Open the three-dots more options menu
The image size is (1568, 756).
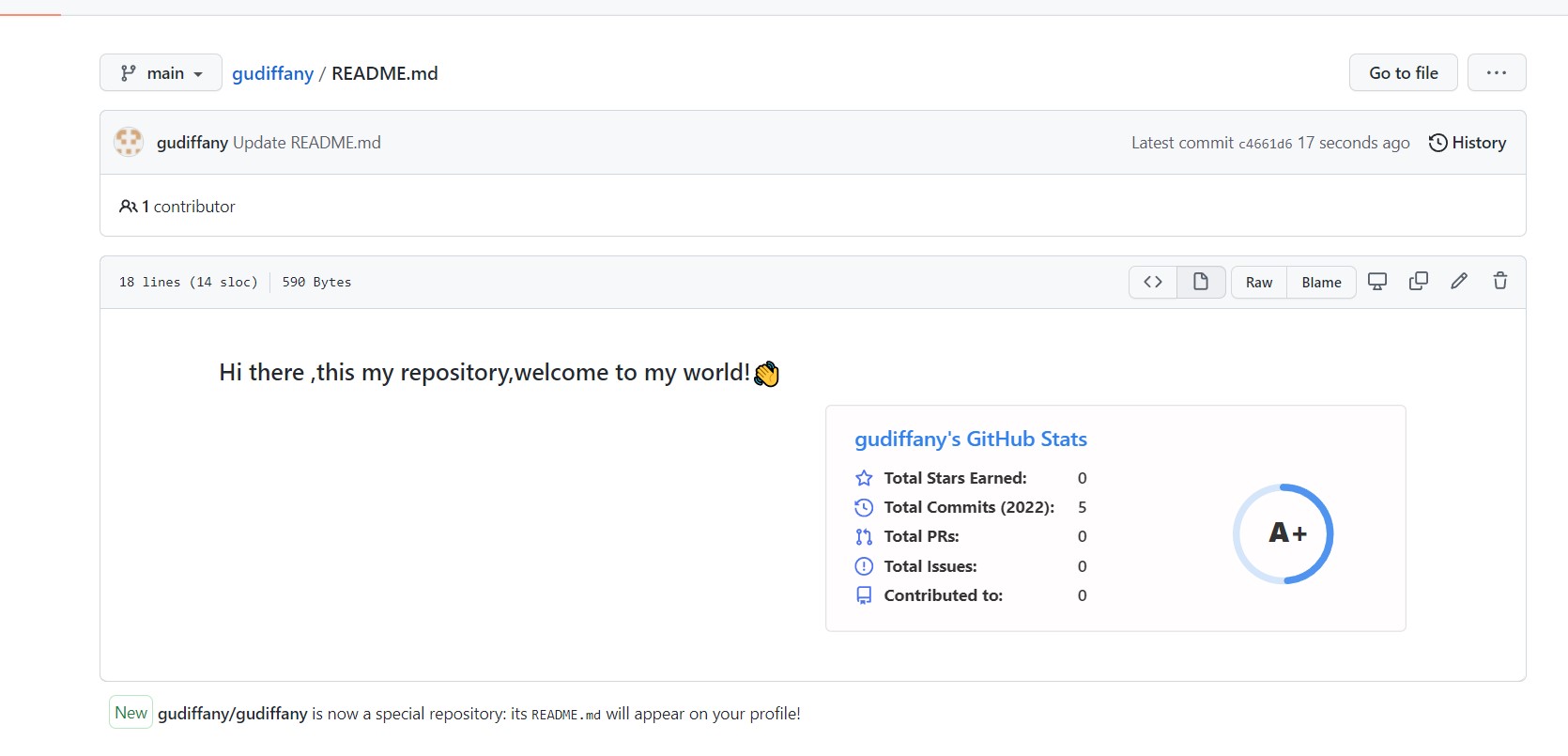(x=1497, y=73)
